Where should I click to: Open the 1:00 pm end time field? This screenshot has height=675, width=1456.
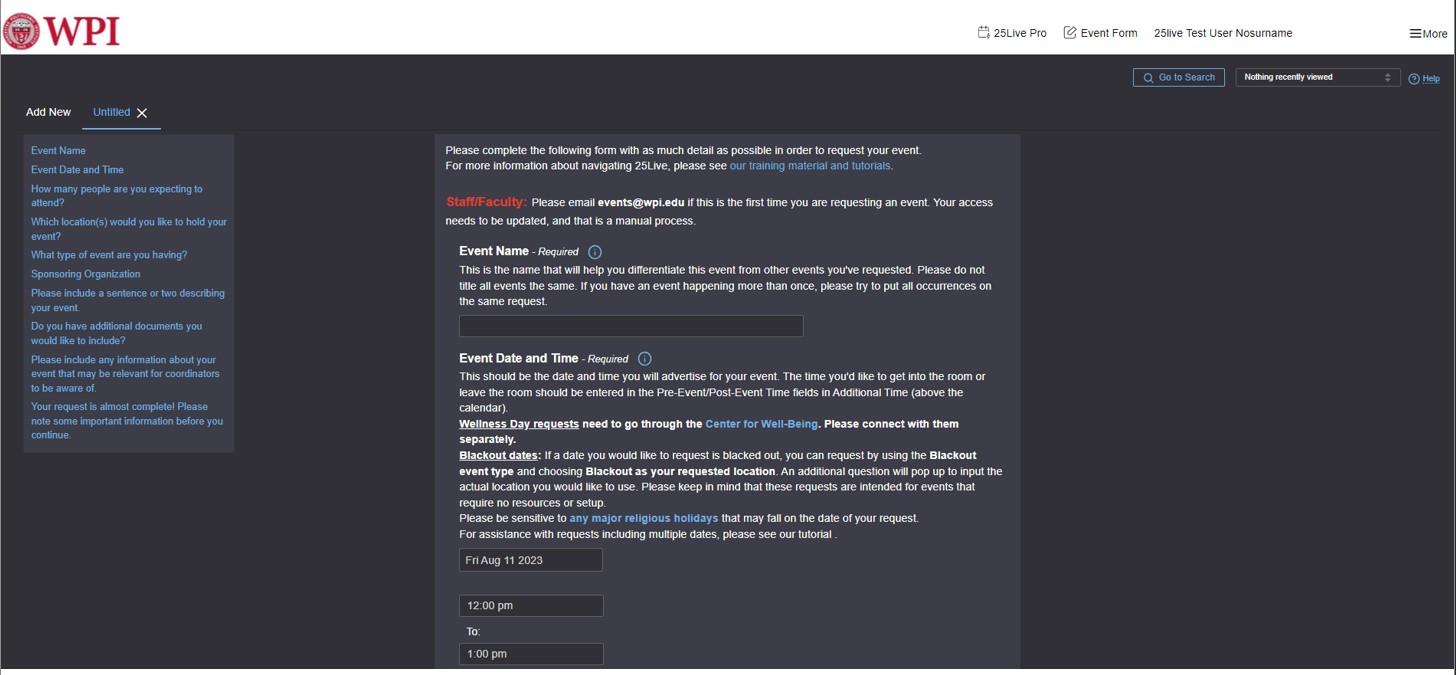tap(531, 654)
